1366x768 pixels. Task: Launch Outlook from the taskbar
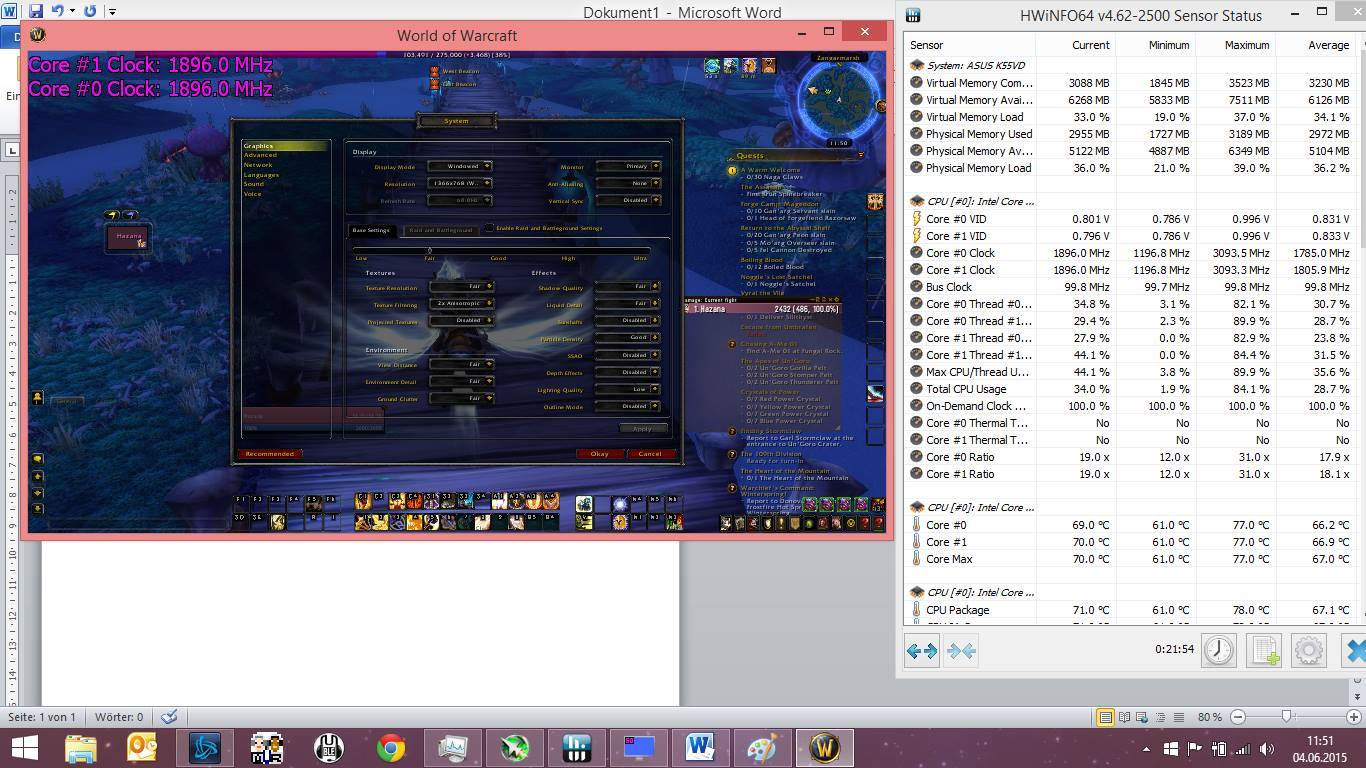point(143,748)
